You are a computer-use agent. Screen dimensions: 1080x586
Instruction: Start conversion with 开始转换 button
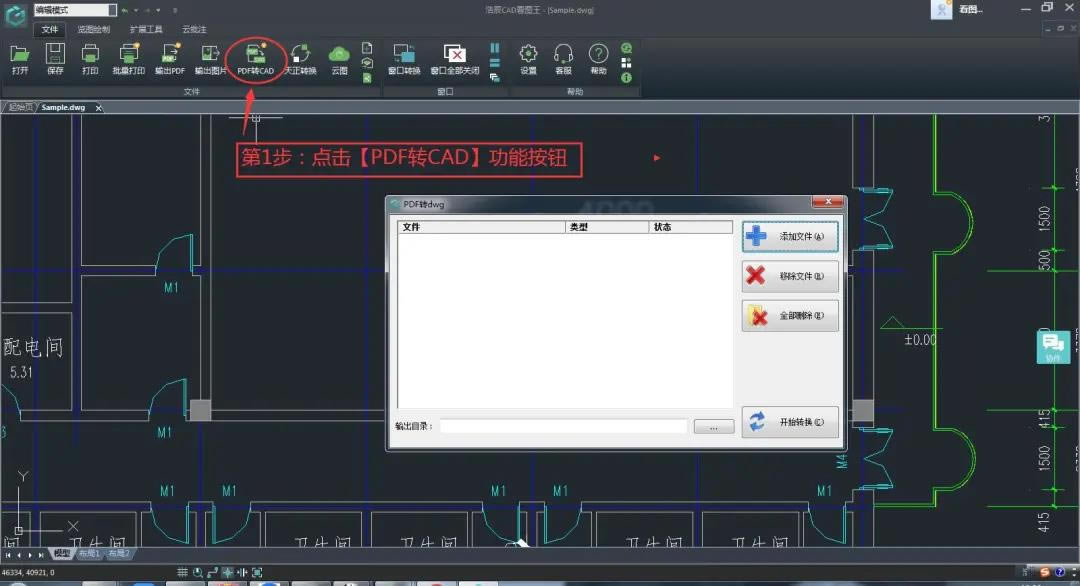790,422
